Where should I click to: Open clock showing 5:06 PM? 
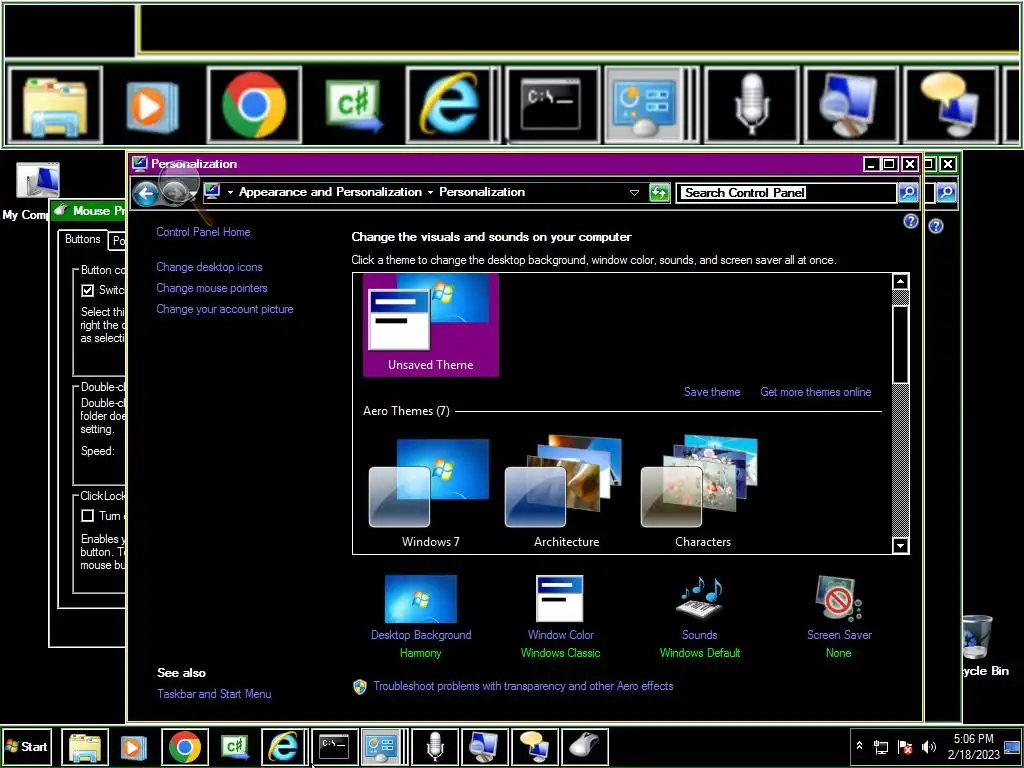[x=973, y=746]
